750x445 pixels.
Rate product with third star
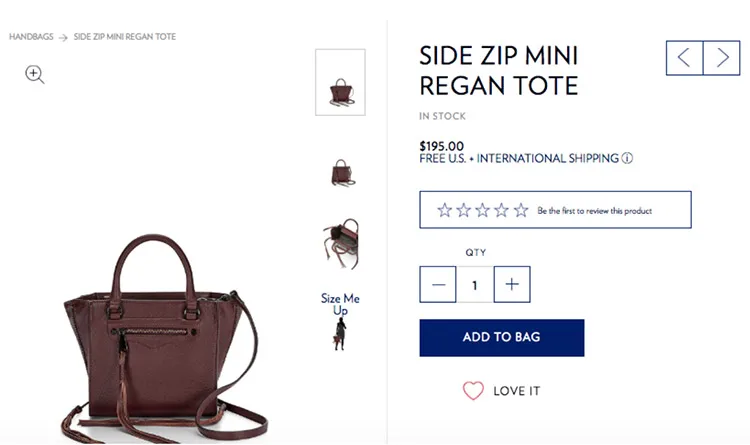pos(483,211)
